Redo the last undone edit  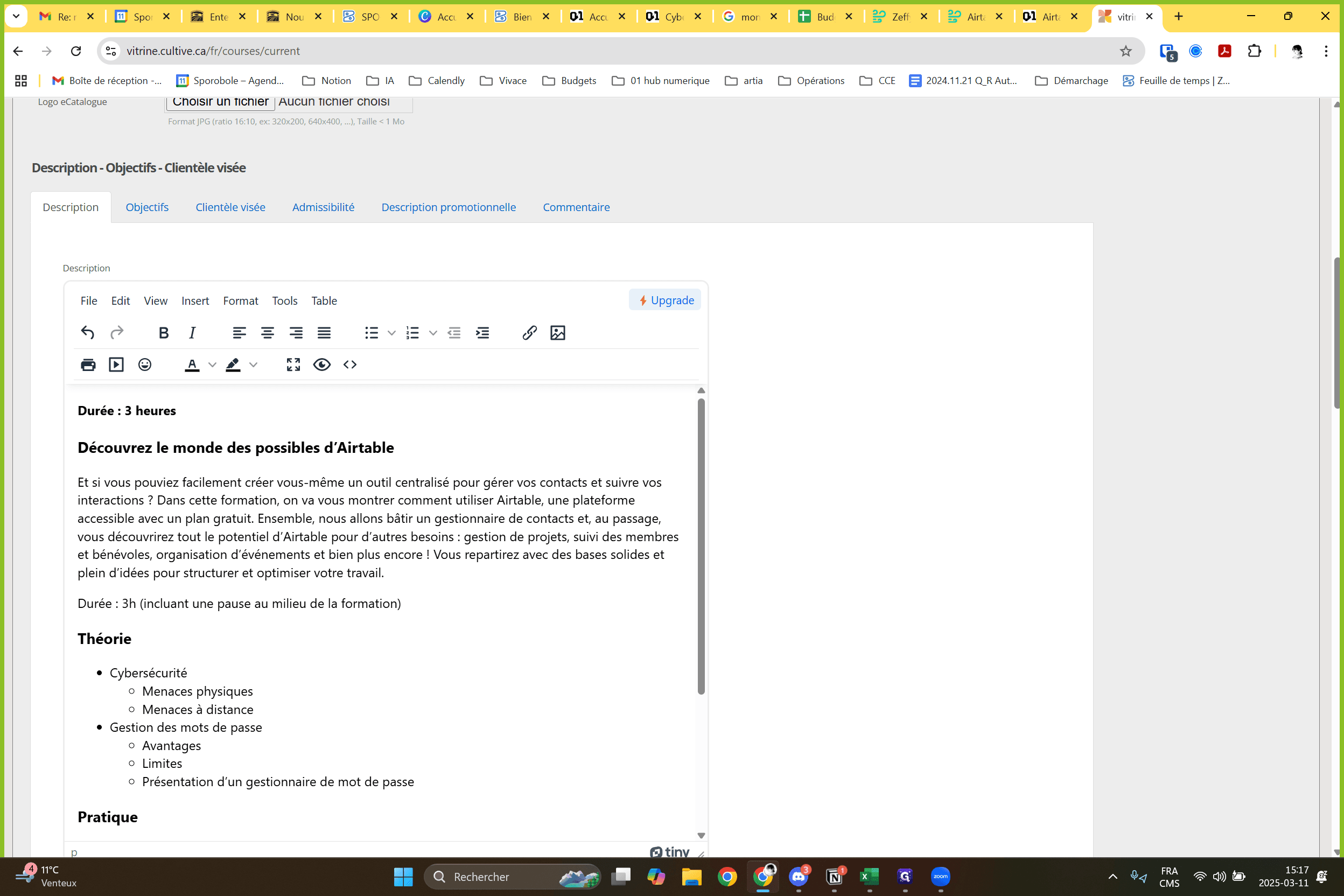[x=116, y=333]
